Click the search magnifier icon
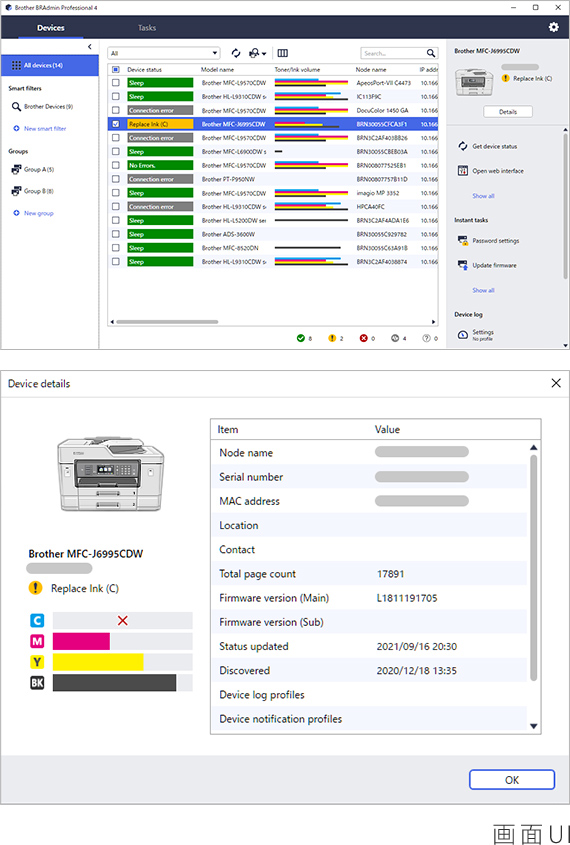The width and height of the screenshot is (570, 845). coord(431,53)
